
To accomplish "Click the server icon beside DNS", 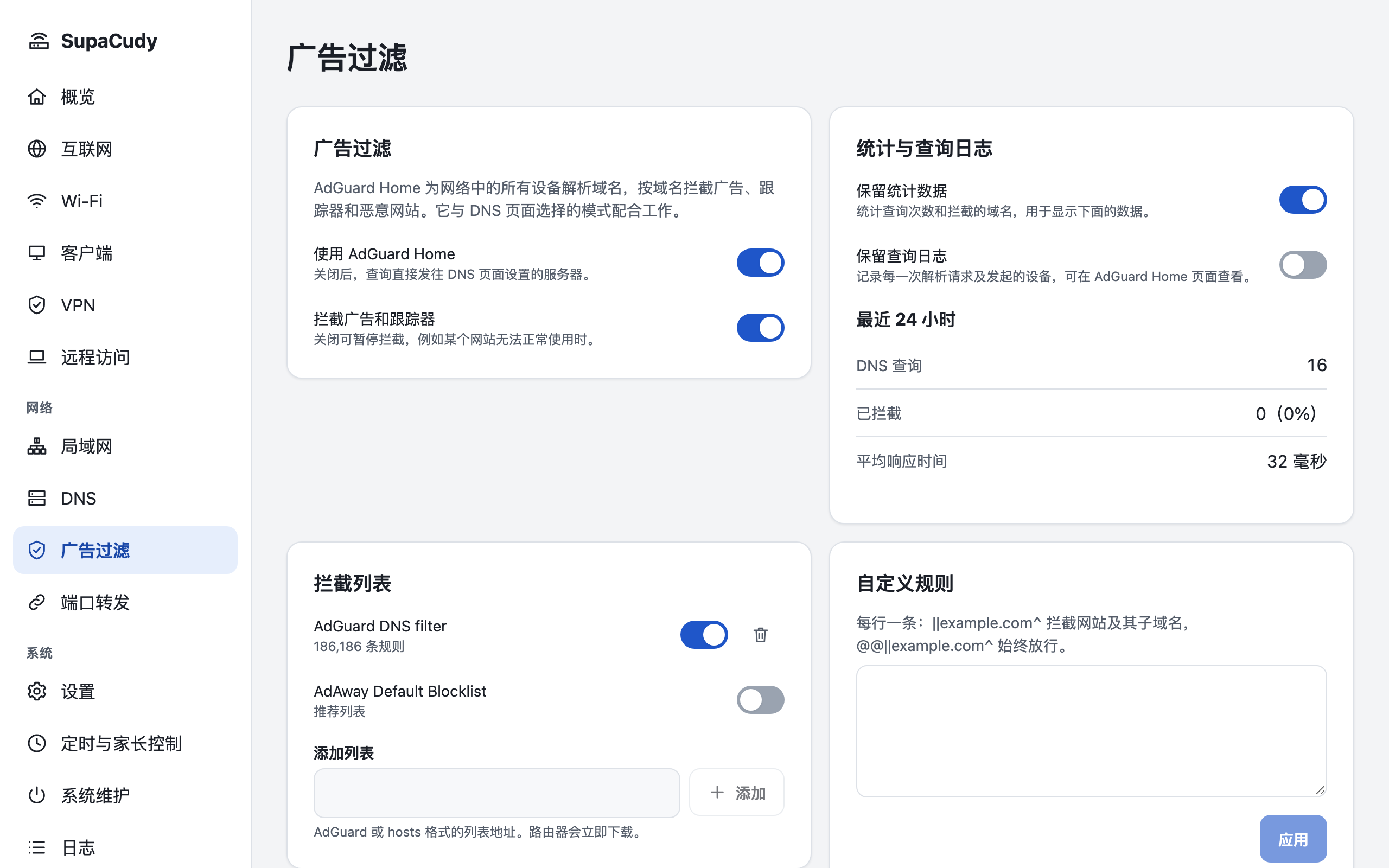I will tap(37, 497).
